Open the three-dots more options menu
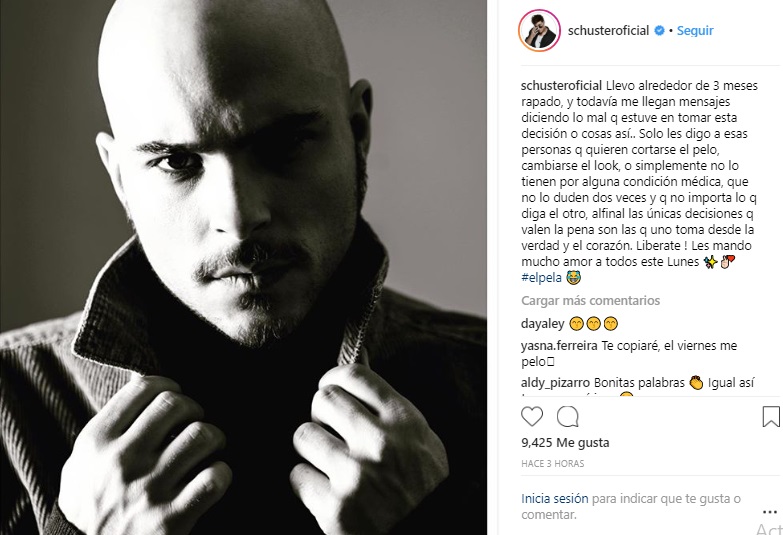This screenshot has width=783, height=535. (770, 512)
